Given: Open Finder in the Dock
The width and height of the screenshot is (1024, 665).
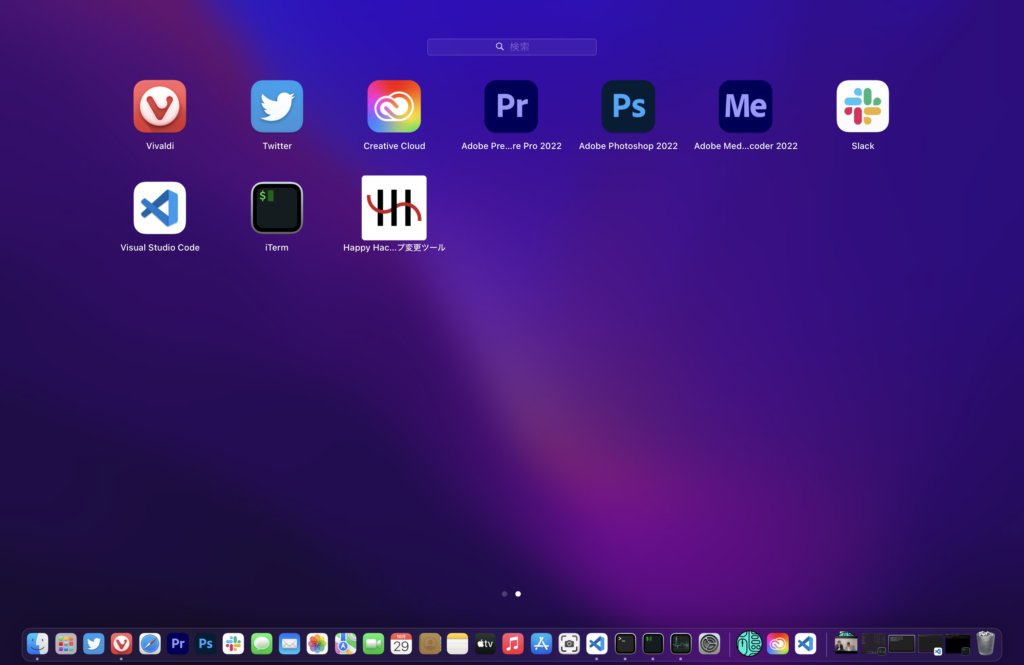Looking at the screenshot, I should (37, 644).
